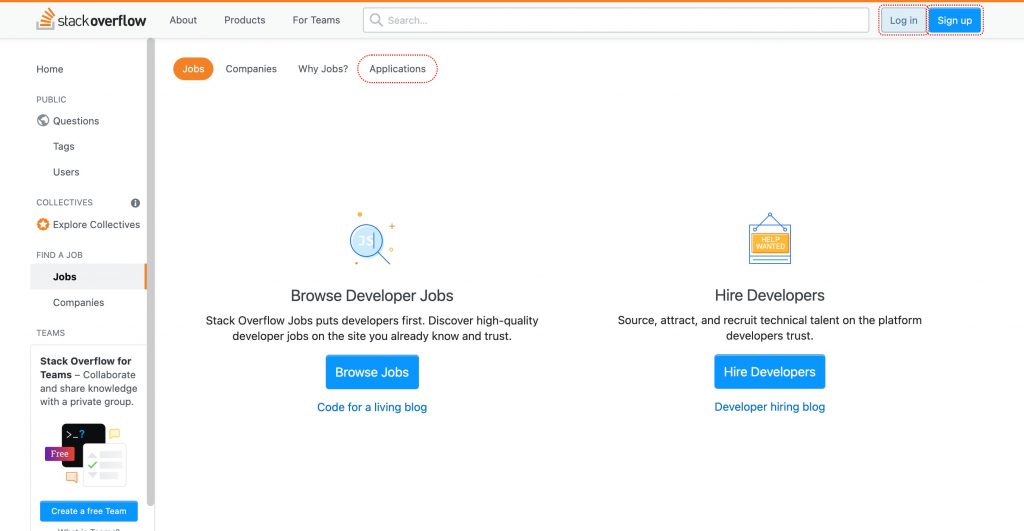1024x531 pixels.
Task: Click the Explore Collectives star icon
Action: pos(43,224)
